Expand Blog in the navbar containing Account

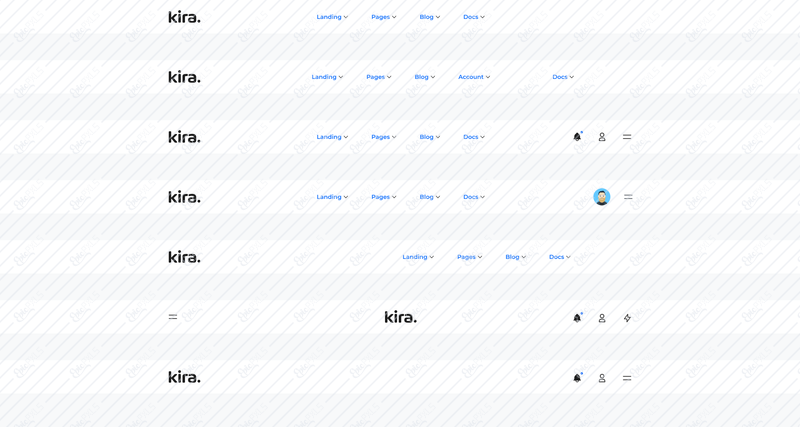[x=424, y=77]
